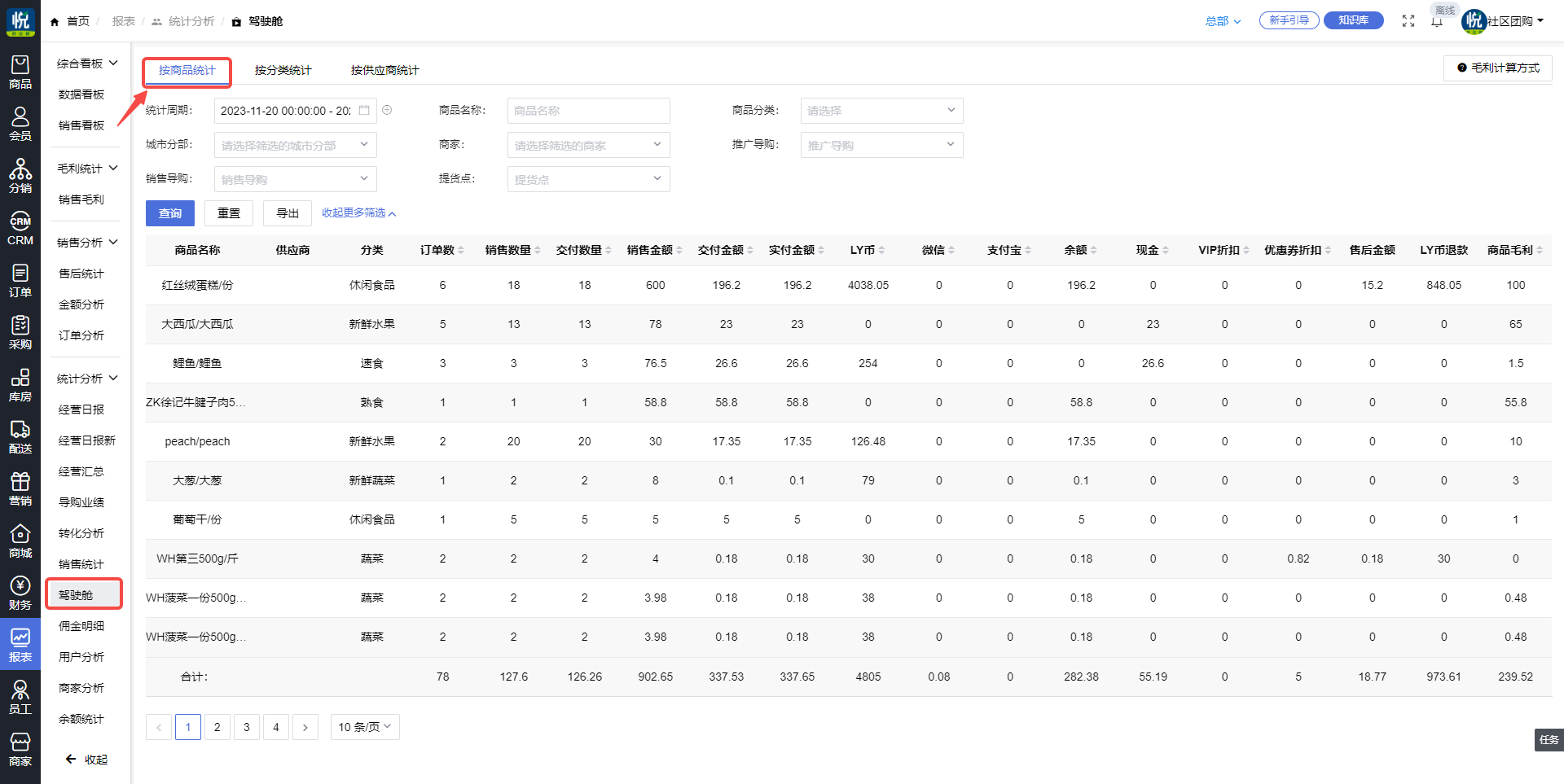The width and height of the screenshot is (1564, 784).
Task: Open the 推广导购 dropdown
Action: point(882,145)
